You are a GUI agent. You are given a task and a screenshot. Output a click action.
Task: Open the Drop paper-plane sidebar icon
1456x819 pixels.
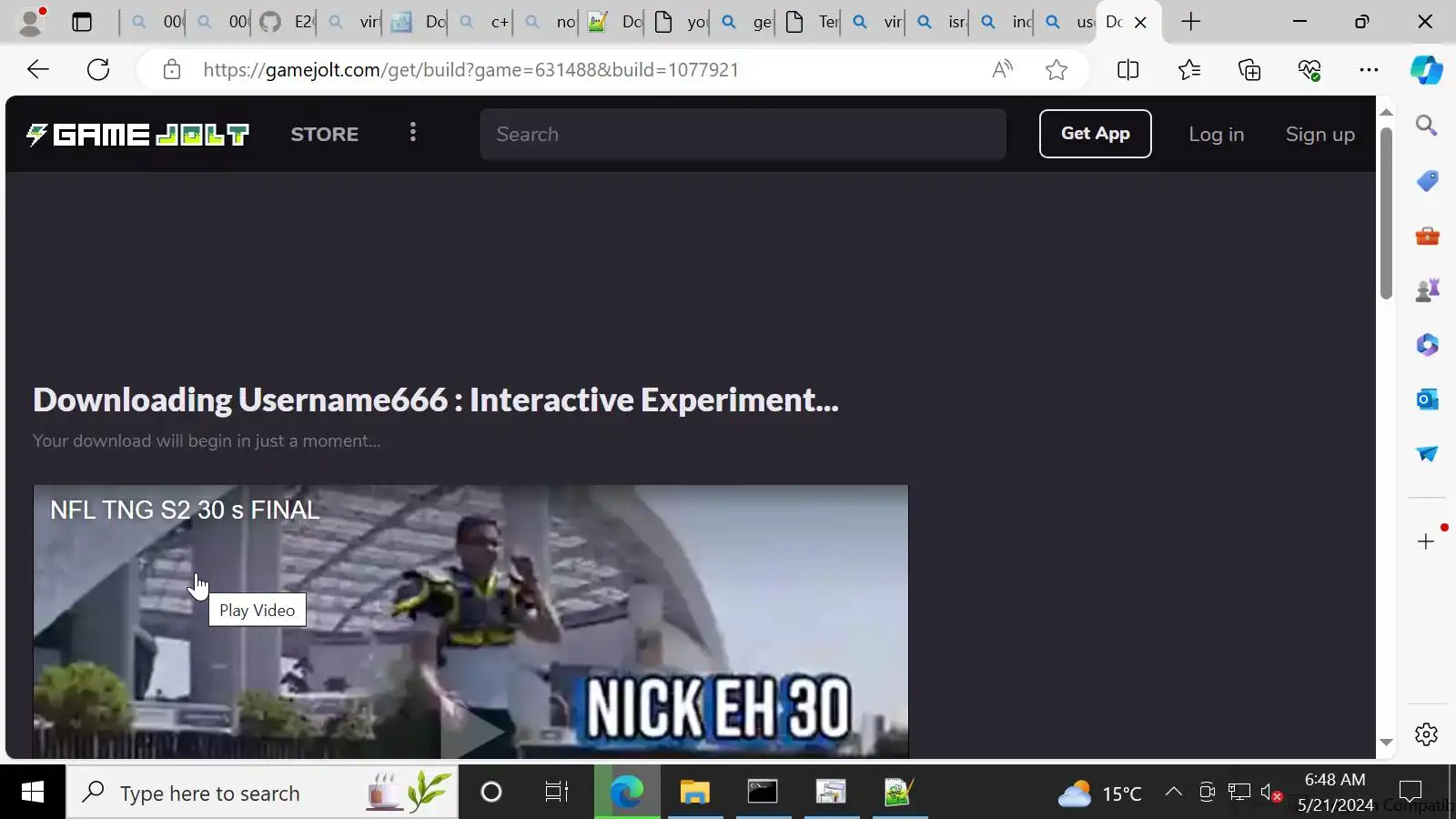[1426, 453]
